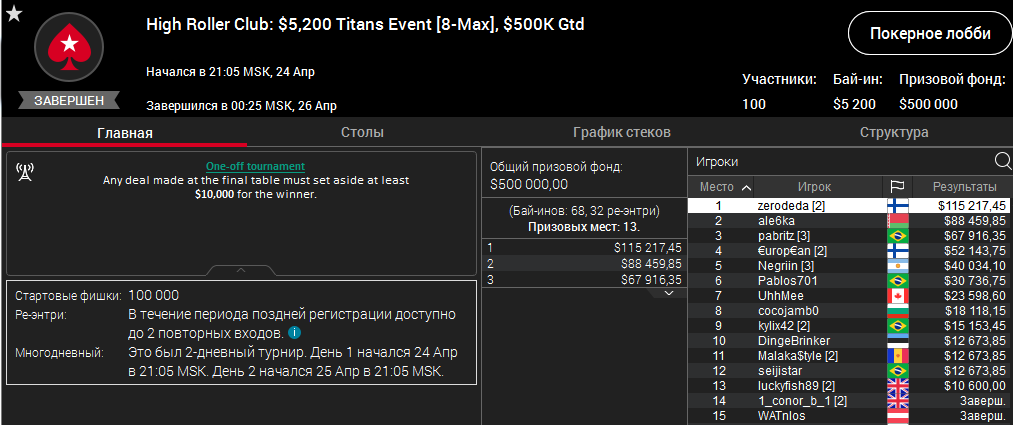The width and height of the screenshot is (1013, 425).
Task: Go to the Структура tab
Action: [894, 132]
